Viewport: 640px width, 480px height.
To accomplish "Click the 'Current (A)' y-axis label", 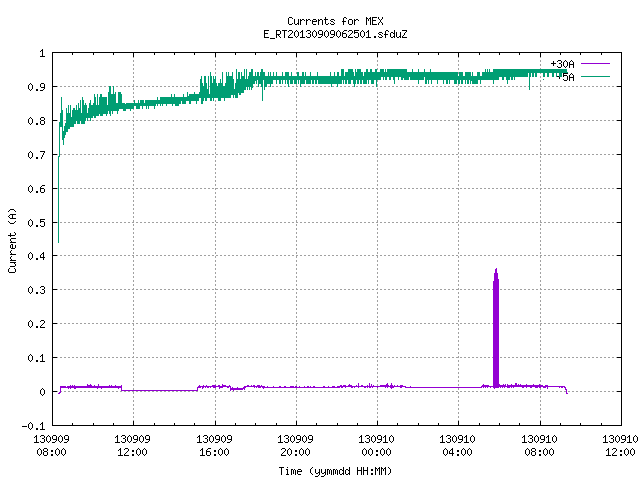I will tap(12, 241).
